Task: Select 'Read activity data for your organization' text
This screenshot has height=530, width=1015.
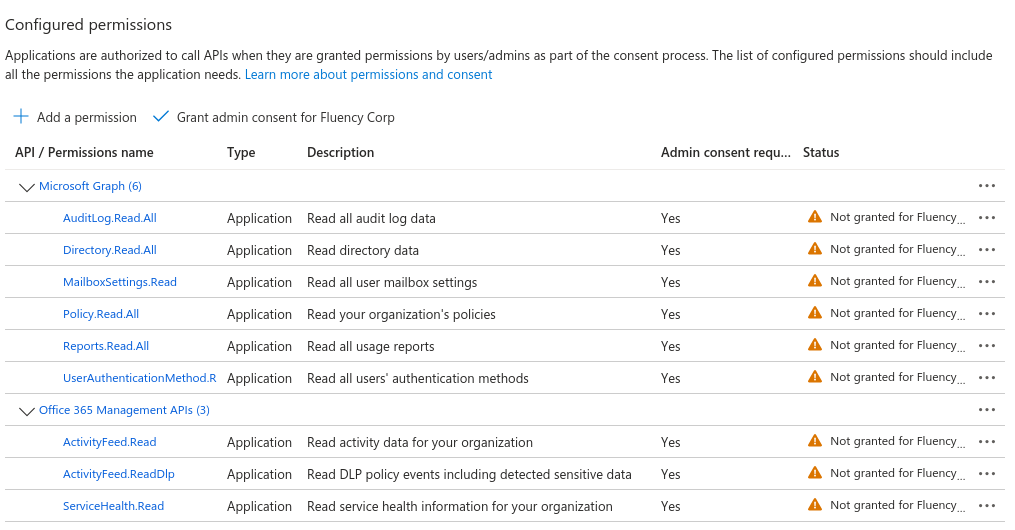Action: point(419,443)
